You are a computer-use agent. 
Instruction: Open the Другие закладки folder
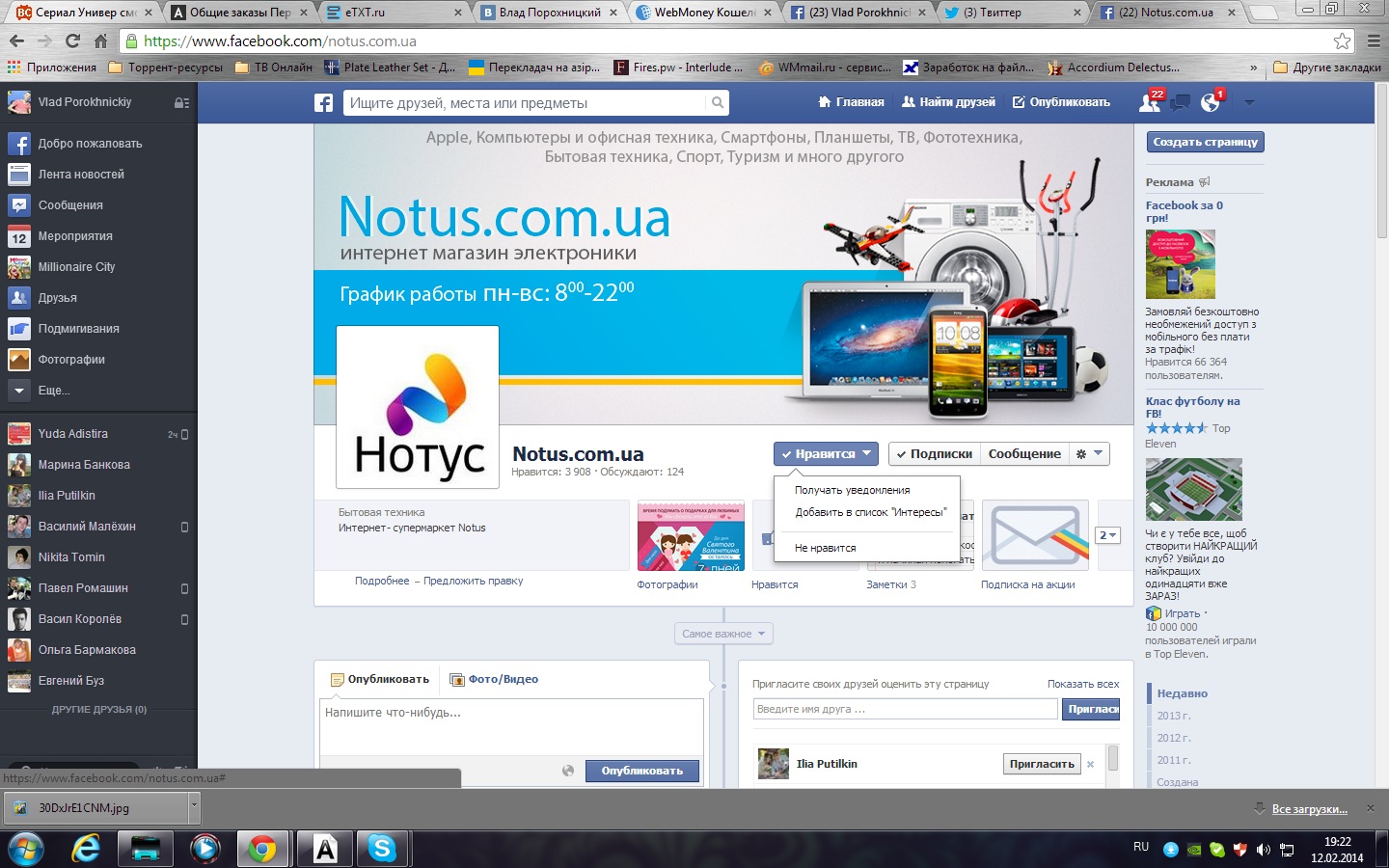click(x=1327, y=68)
